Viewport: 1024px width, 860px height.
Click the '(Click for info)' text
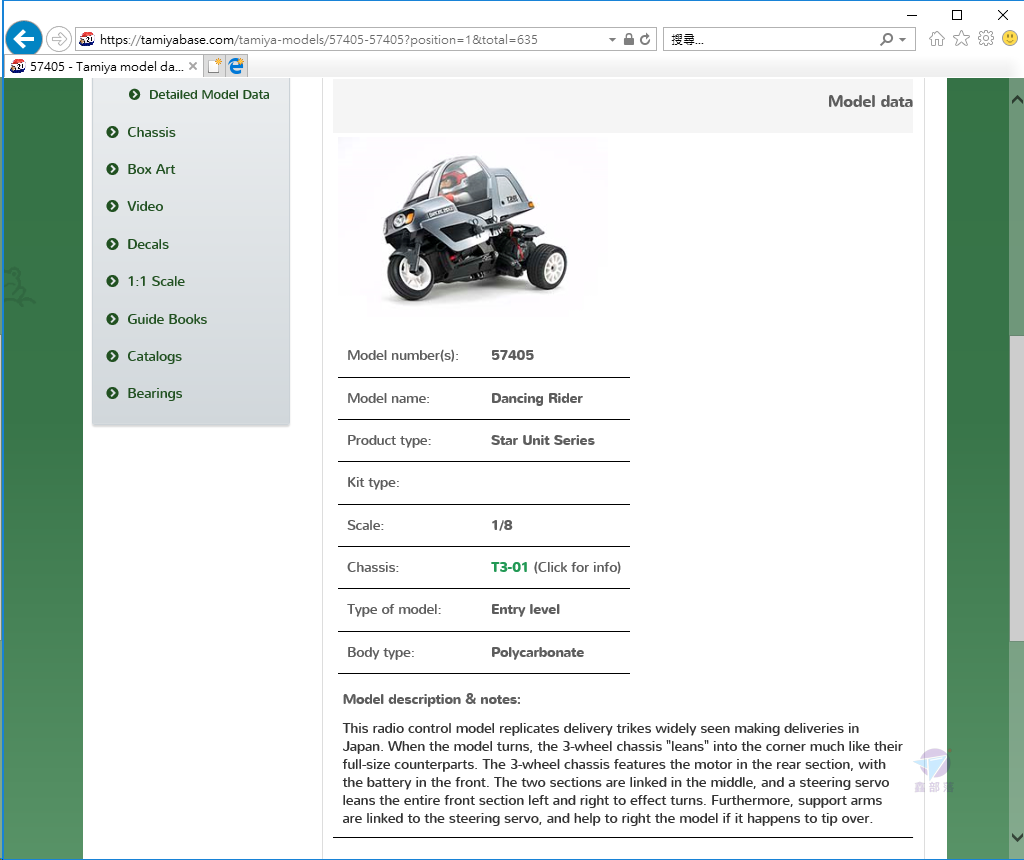[577, 567]
